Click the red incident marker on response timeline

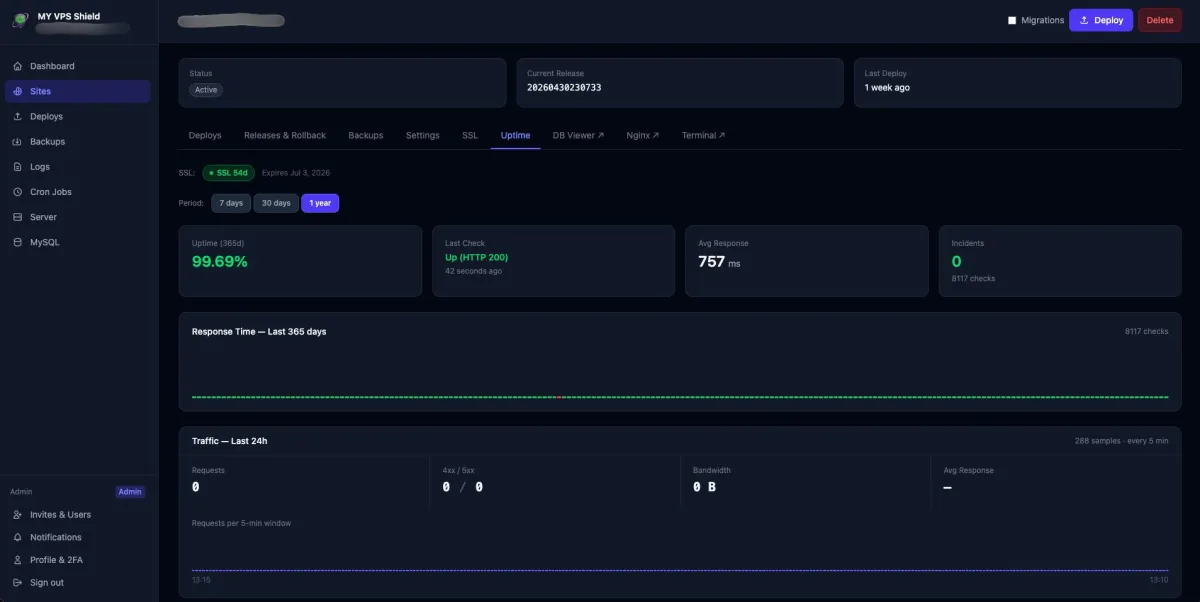(559, 397)
